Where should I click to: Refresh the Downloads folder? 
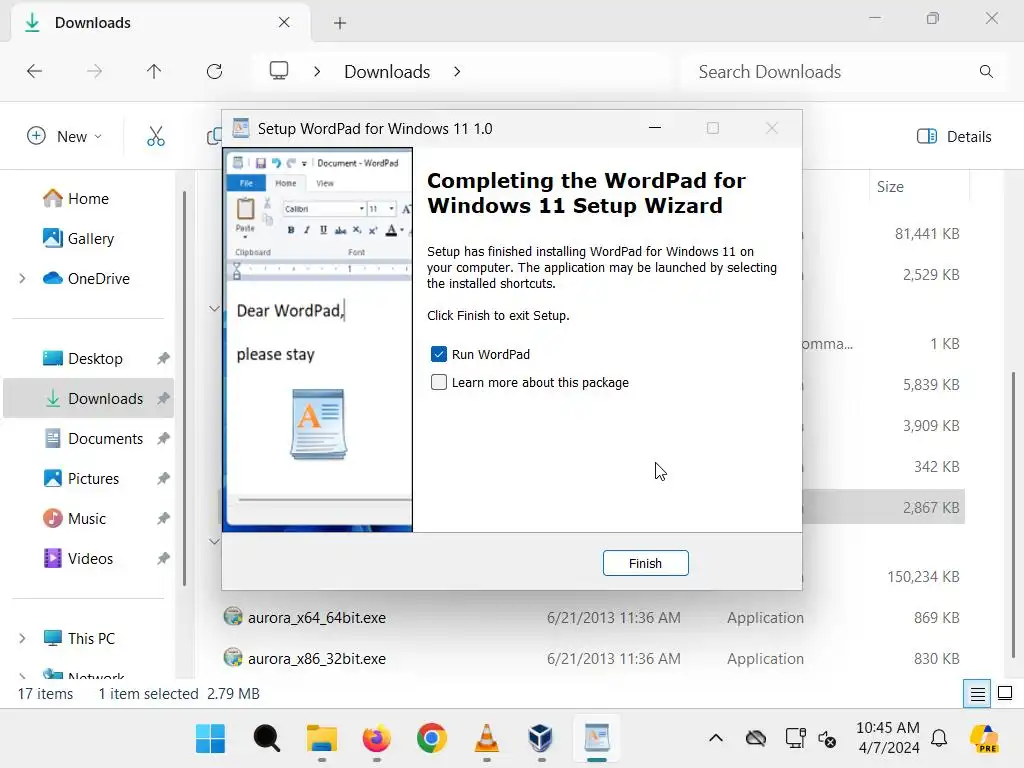tap(214, 71)
